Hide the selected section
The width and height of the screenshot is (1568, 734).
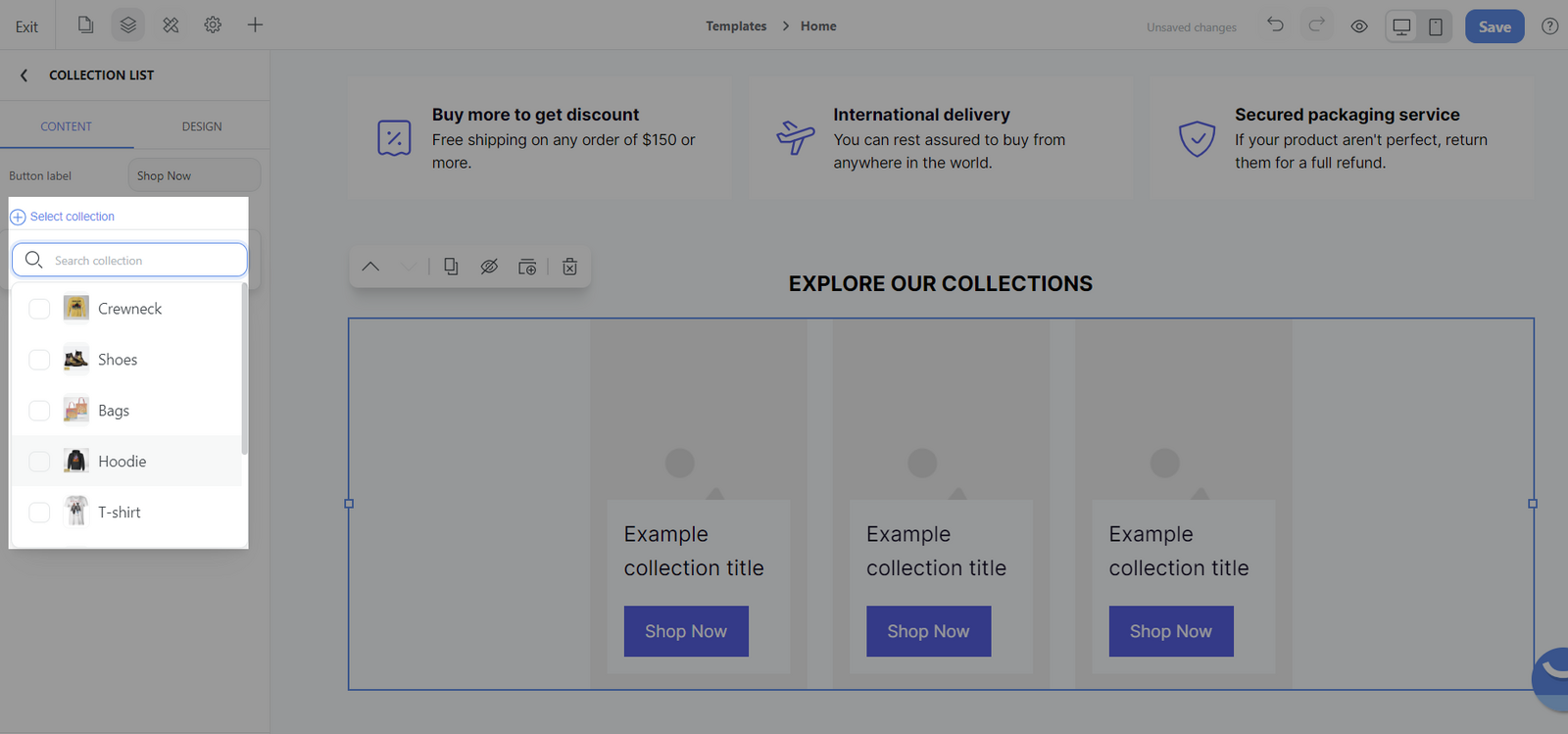[489, 267]
